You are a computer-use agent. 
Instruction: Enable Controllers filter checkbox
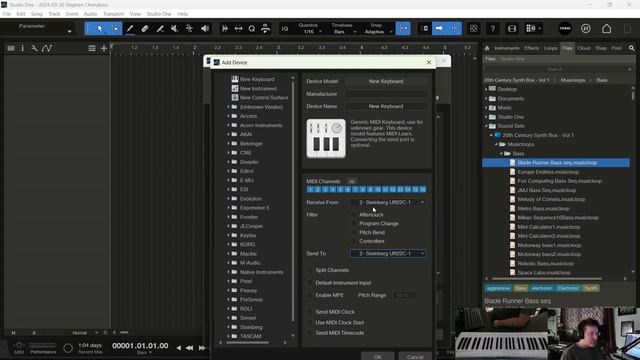point(354,241)
